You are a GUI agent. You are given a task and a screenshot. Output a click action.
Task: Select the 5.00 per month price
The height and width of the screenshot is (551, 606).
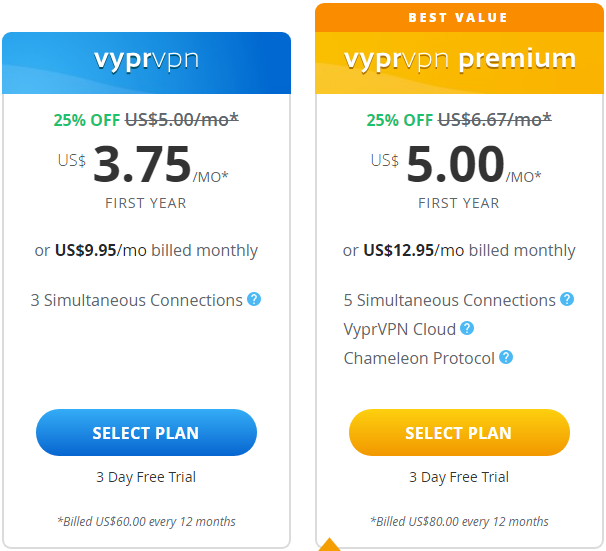pyautogui.click(x=456, y=164)
